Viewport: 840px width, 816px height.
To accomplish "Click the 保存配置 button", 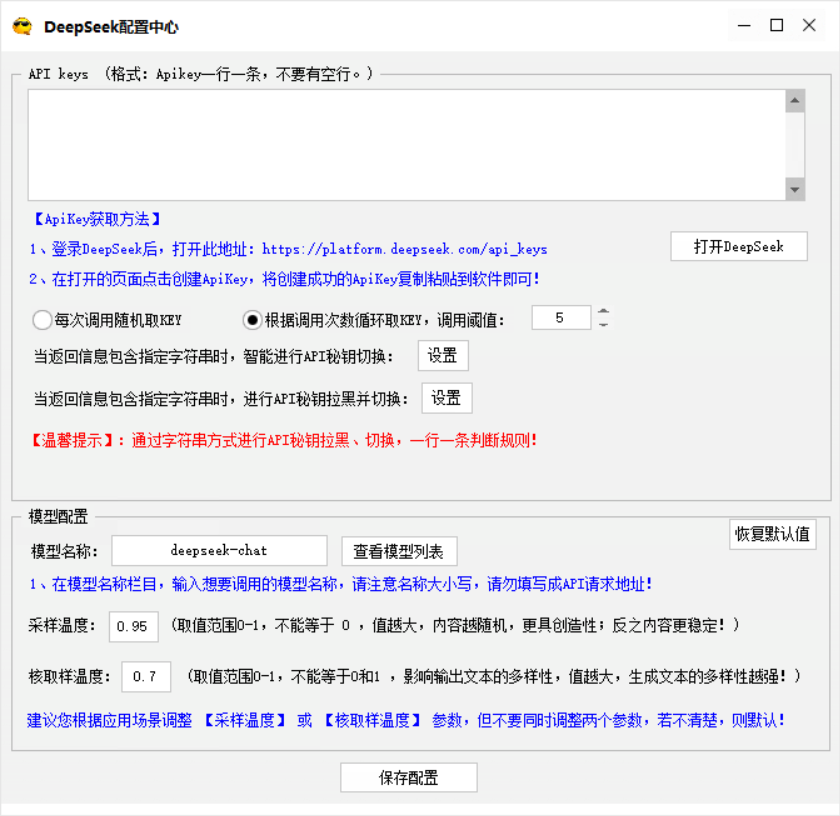I will 409,777.
